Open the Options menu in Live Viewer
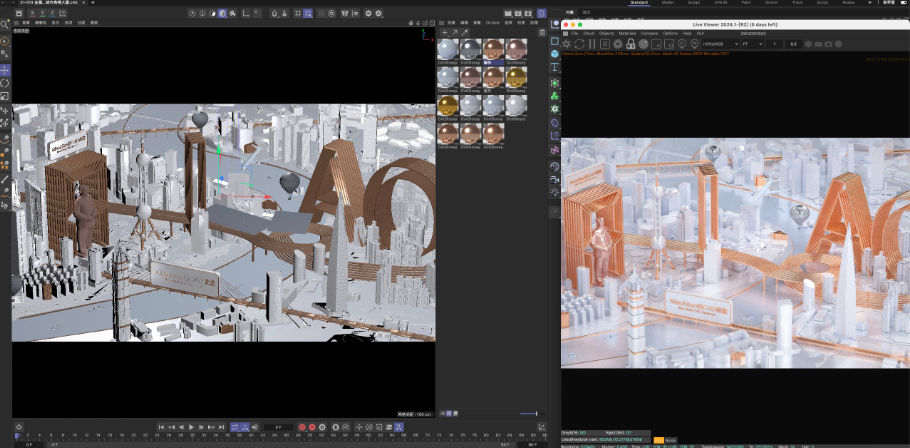Image resolution: width=910 pixels, height=448 pixels. point(671,33)
